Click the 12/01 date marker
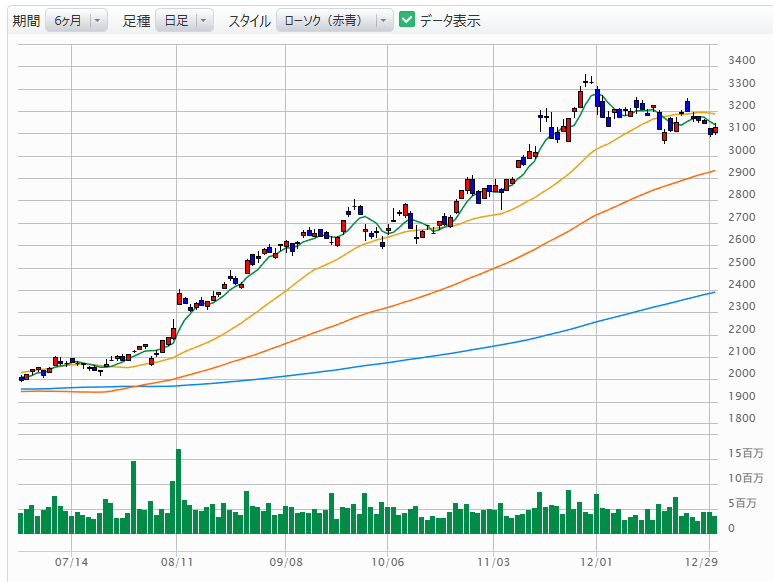 click(x=596, y=563)
